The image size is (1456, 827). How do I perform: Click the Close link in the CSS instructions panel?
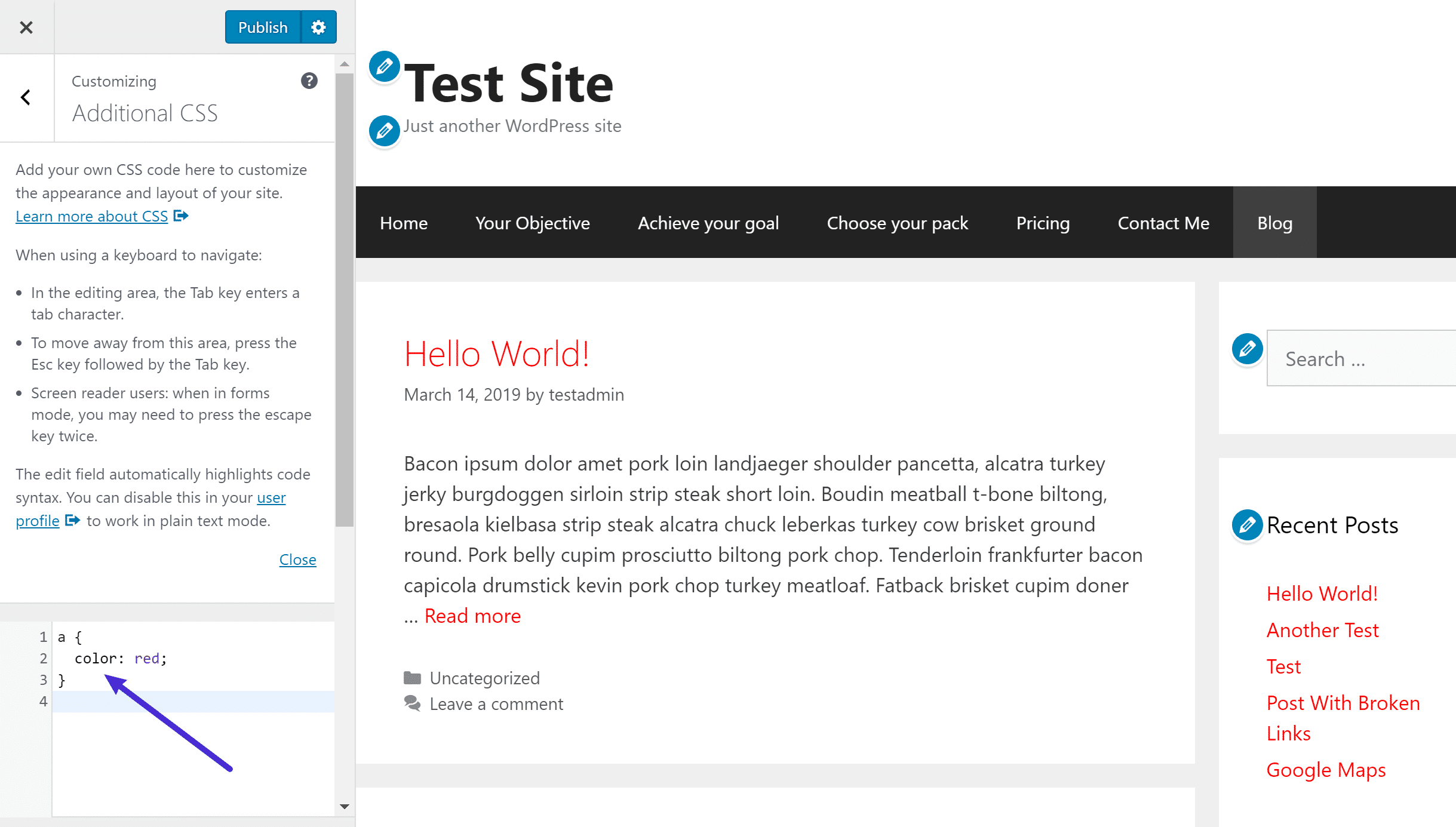pyautogui.click(x=297, y=559)
